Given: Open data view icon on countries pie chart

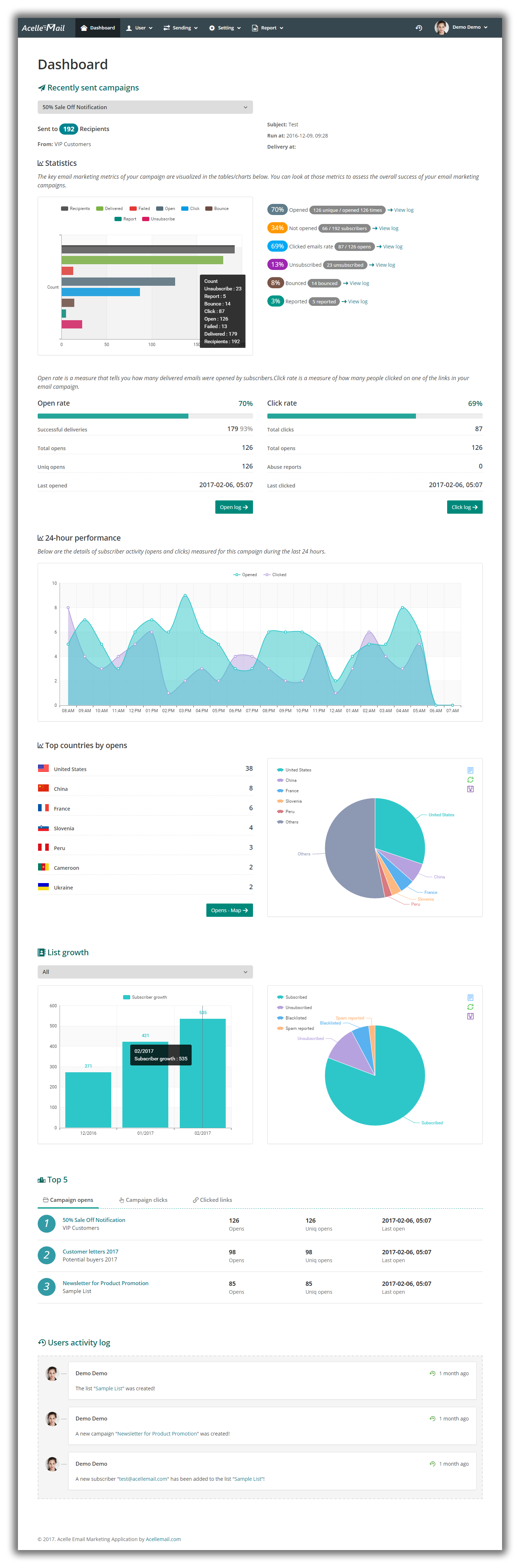Looking at the screenshot, I should click(x=470, y=770).
